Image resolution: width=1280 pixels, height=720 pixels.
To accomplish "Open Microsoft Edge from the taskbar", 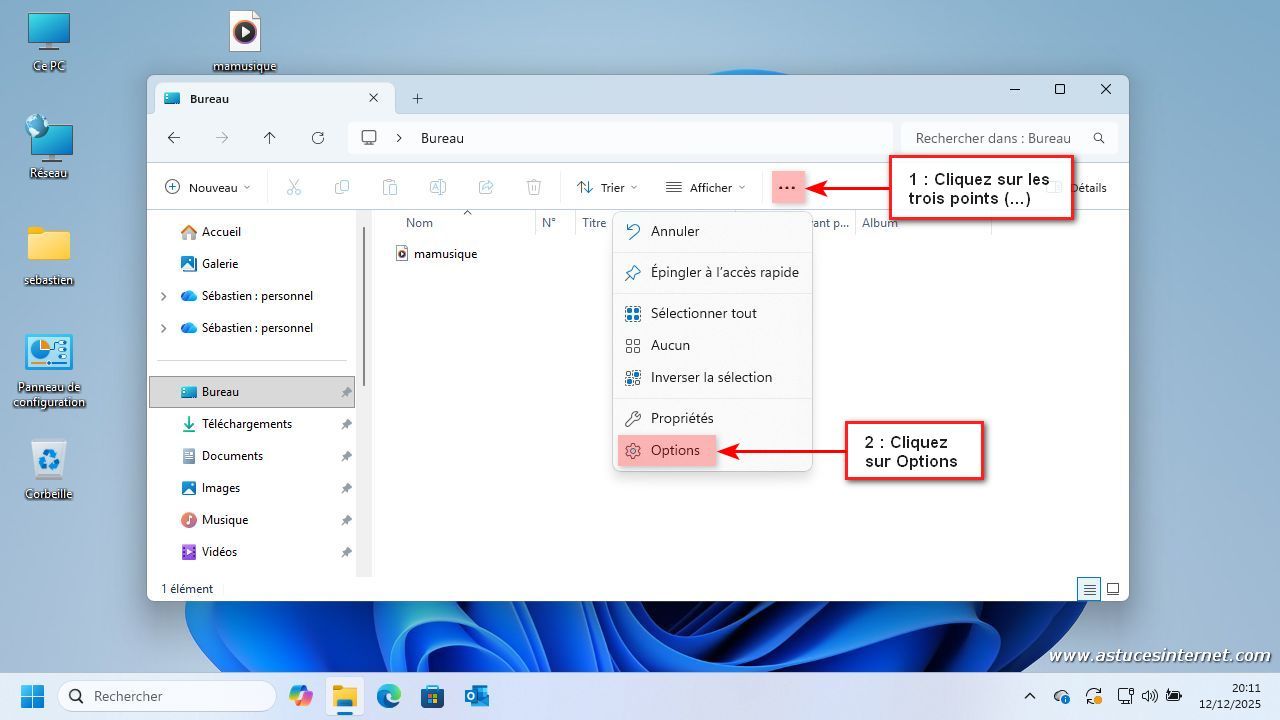I will [x=388, y=696].
